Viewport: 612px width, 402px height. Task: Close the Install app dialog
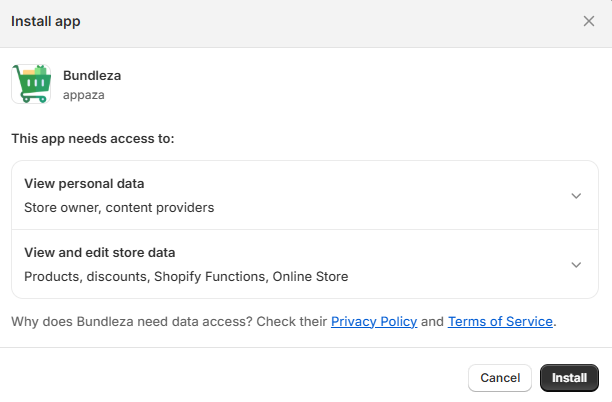point(589,21)
